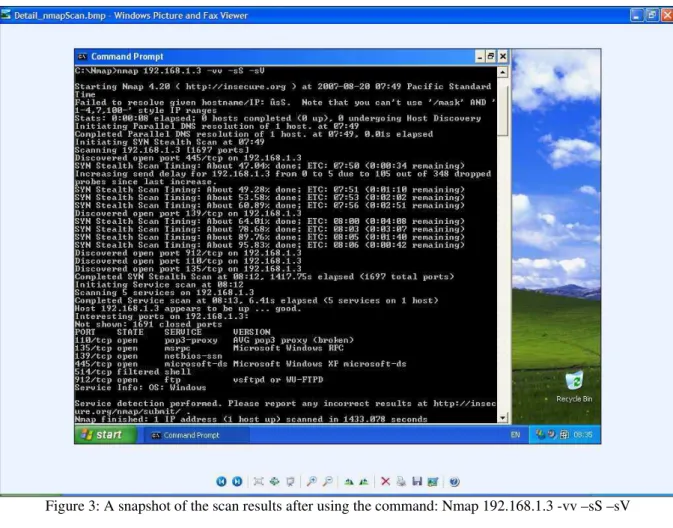Screen dimensions: 673x528
Task: Save a copy using floppy icon
Action: (417, 482)
